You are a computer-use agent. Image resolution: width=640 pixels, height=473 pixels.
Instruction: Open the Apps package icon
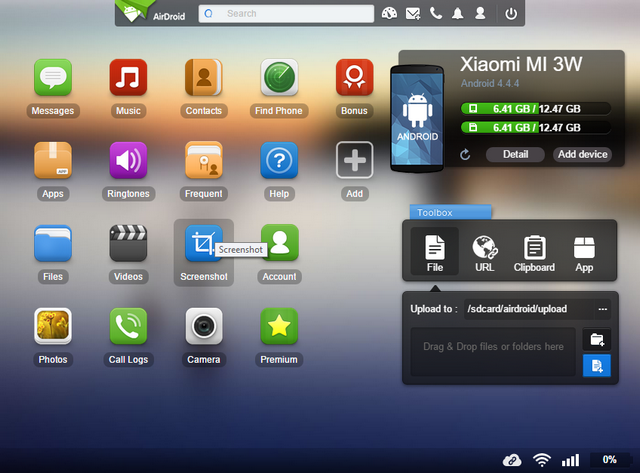[53, 160]
